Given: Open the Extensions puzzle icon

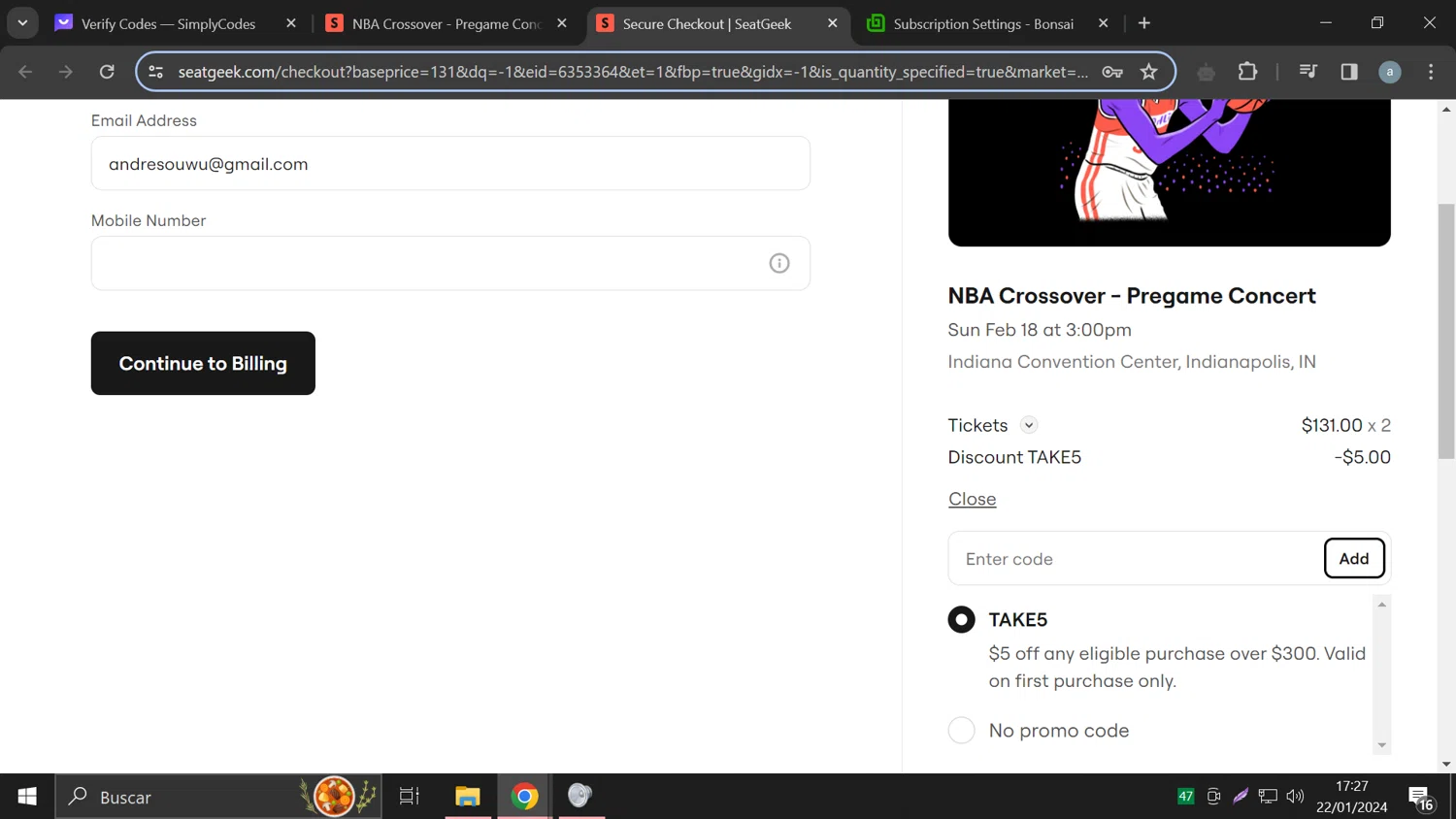Looking at the screenshot, I should pyautogui.click(x=1248, y=72).
